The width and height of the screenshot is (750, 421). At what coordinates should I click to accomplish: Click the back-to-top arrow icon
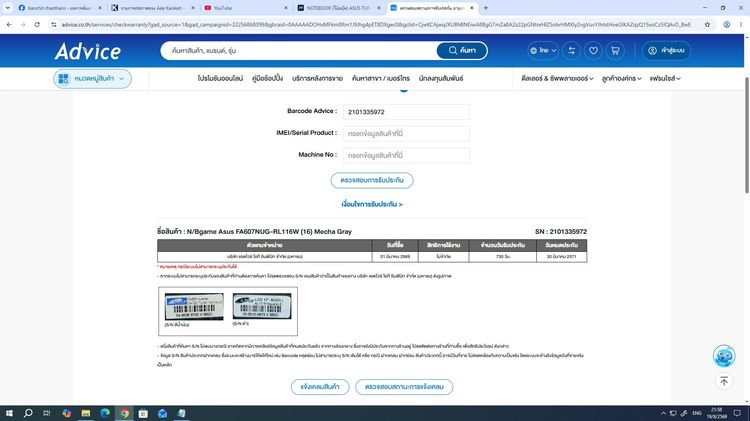724,381
